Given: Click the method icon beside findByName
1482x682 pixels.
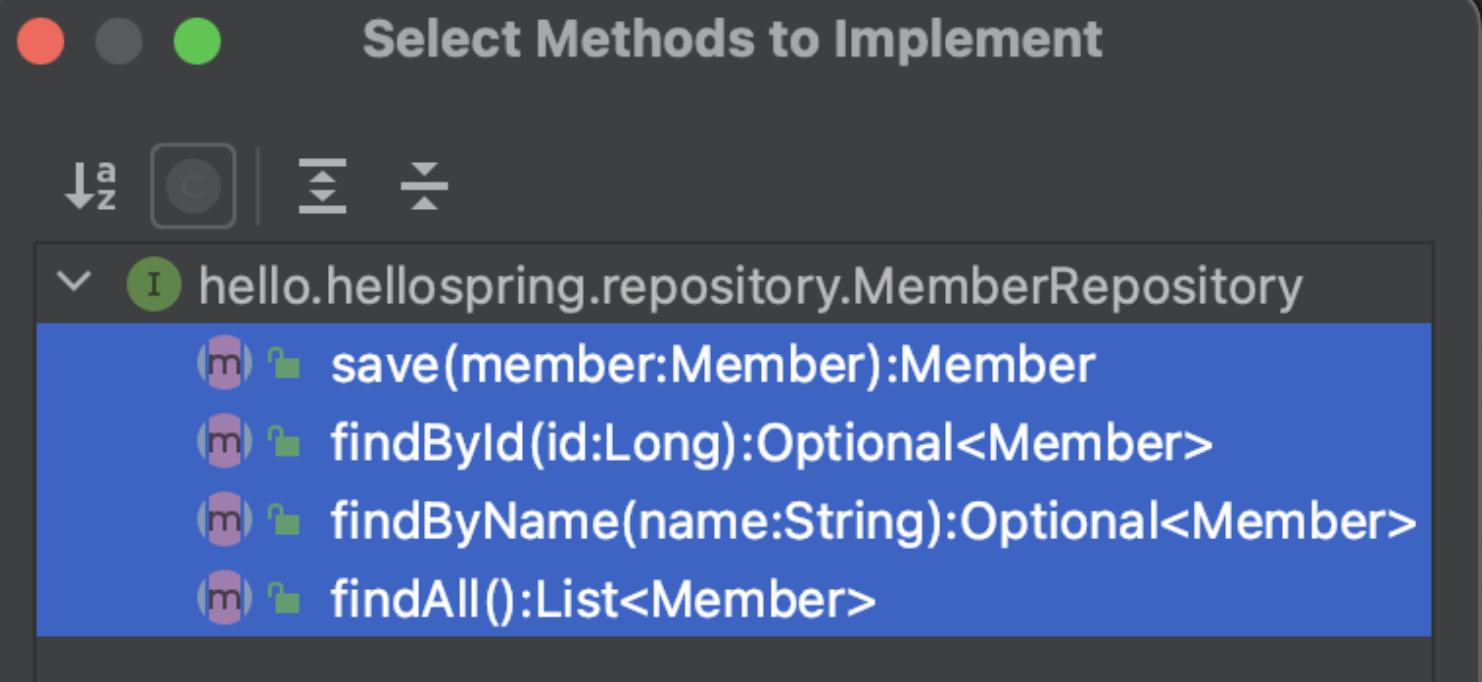Looking at the screenshot, I should (223, 521).
